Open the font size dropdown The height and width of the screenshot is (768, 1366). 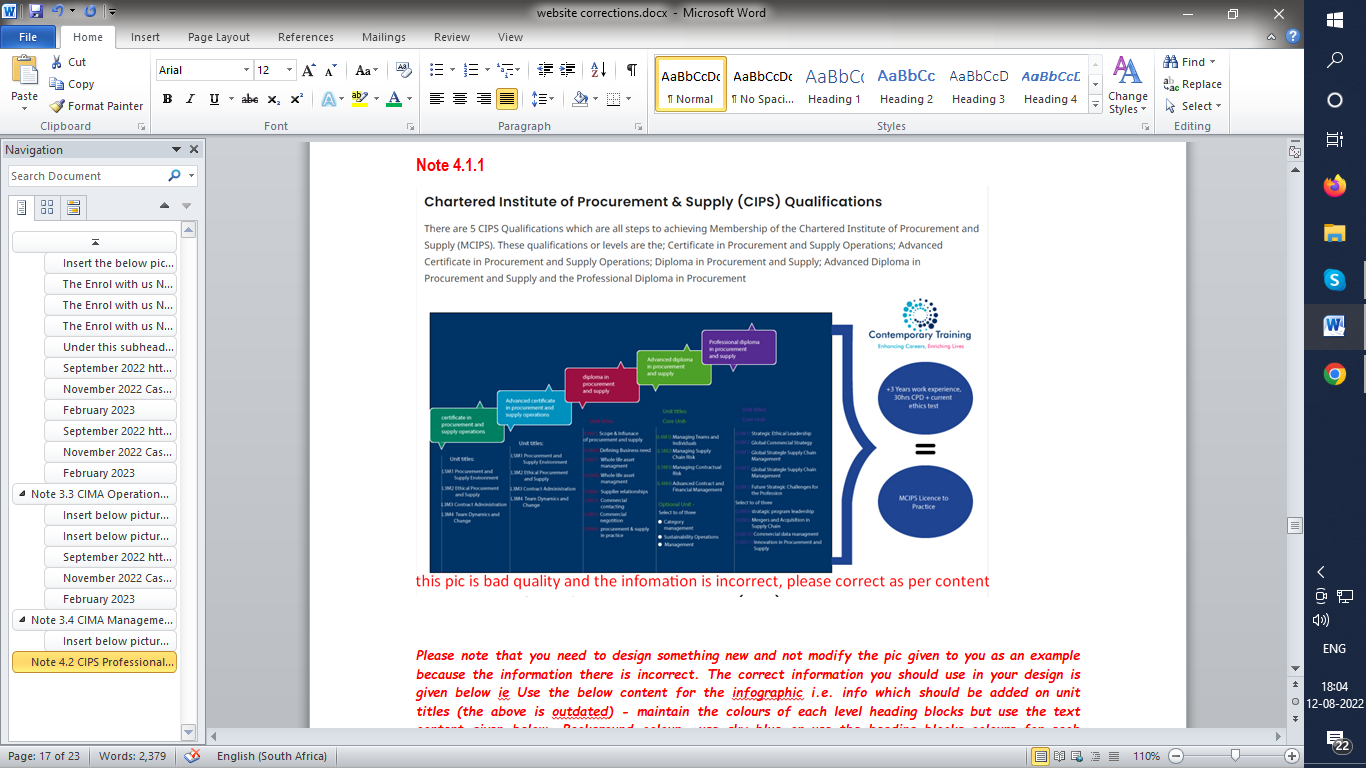tap(290, 70)
